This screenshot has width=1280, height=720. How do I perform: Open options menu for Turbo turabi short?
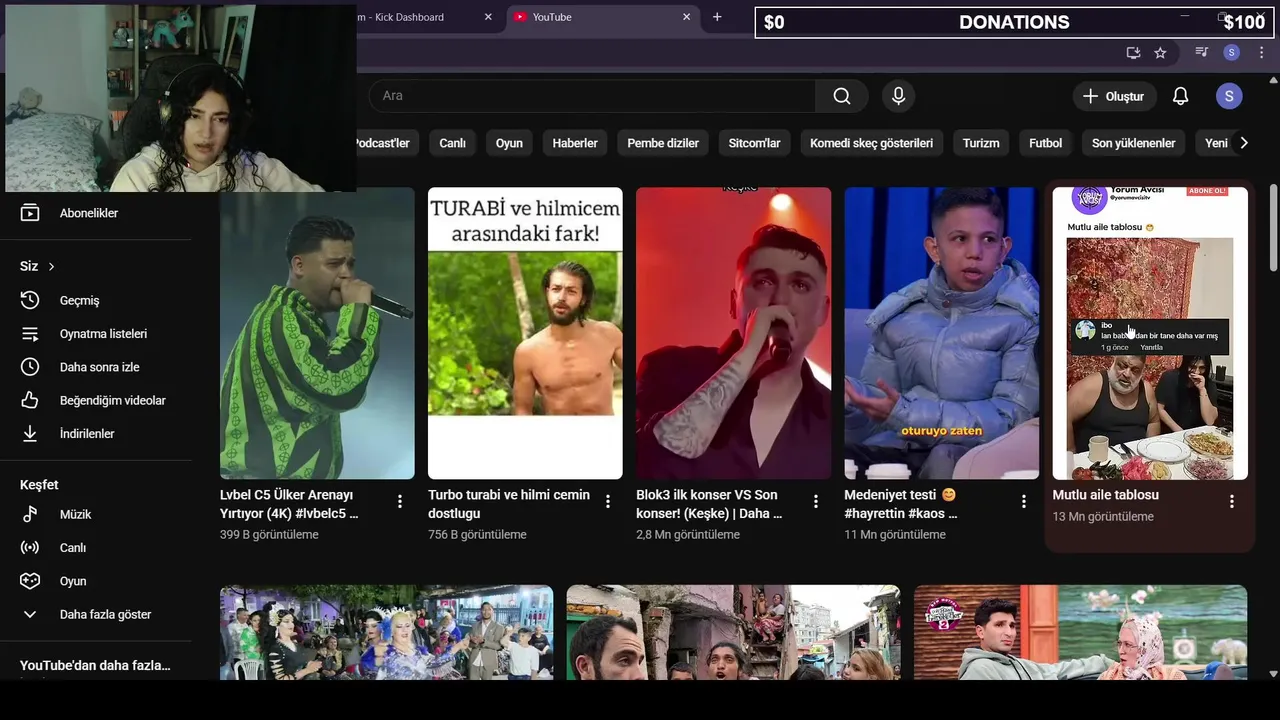(x=608, y=501)
